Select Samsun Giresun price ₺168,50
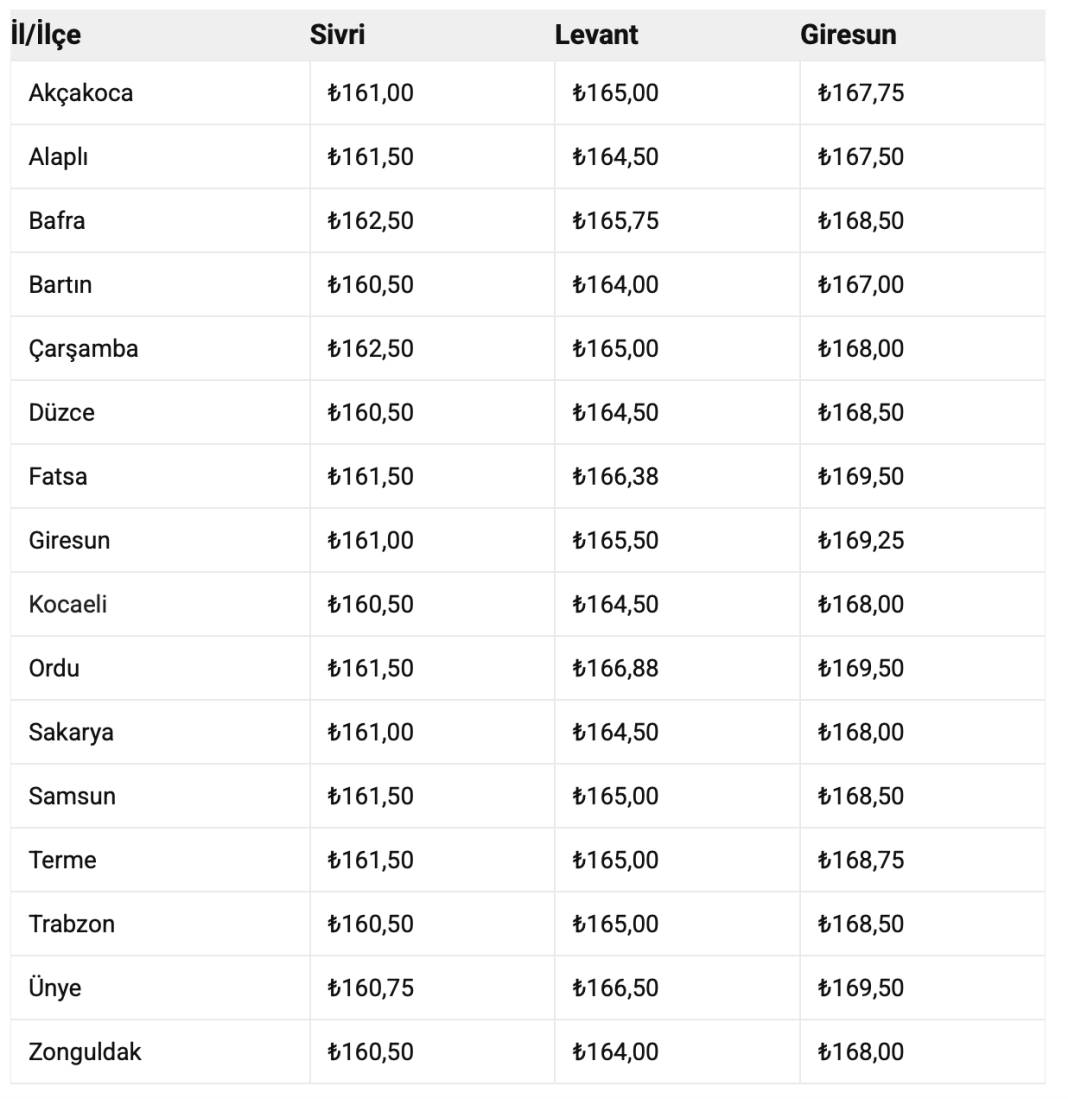Viewport: 1068px width, 1099px height. click(861, 796)
